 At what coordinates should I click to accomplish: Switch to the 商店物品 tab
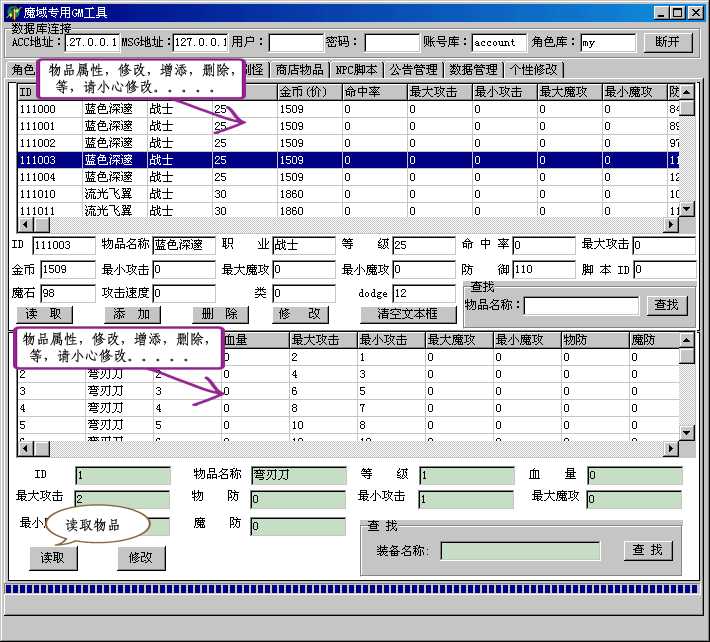click(299, 70)
